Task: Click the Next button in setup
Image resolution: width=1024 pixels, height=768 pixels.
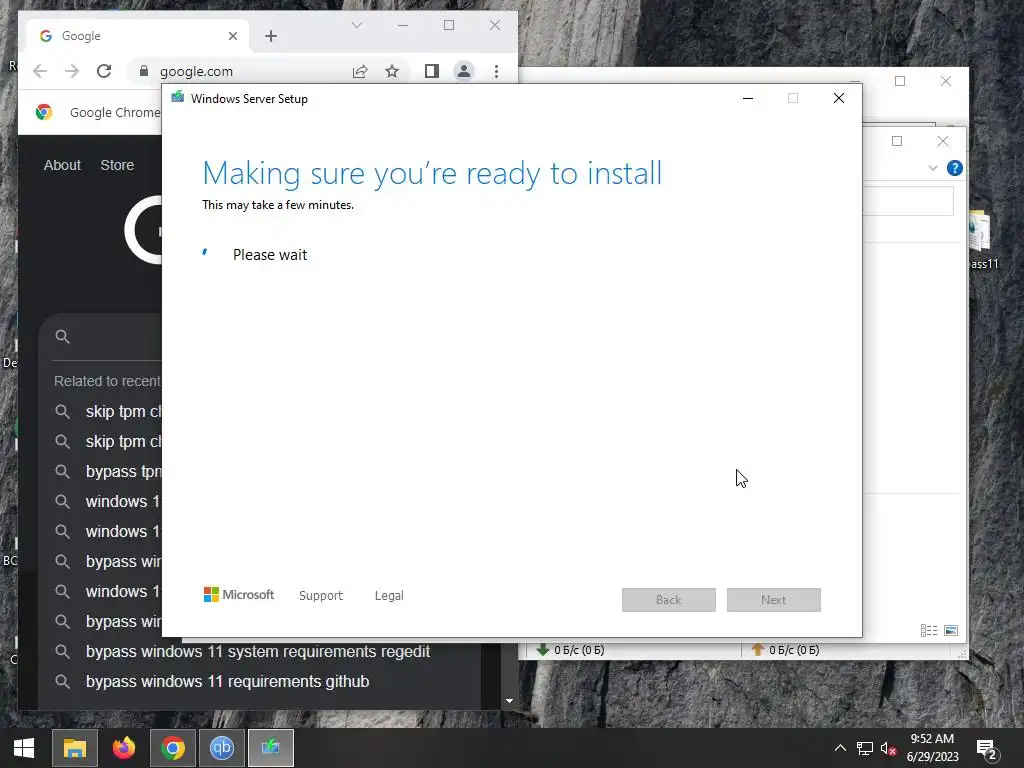Action: [774, 600]
